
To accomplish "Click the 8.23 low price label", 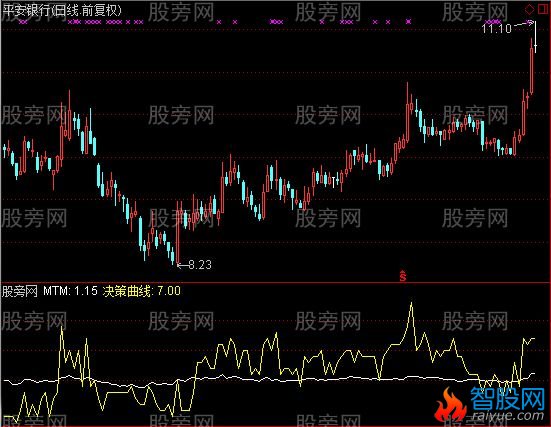I will coord(200,264).
